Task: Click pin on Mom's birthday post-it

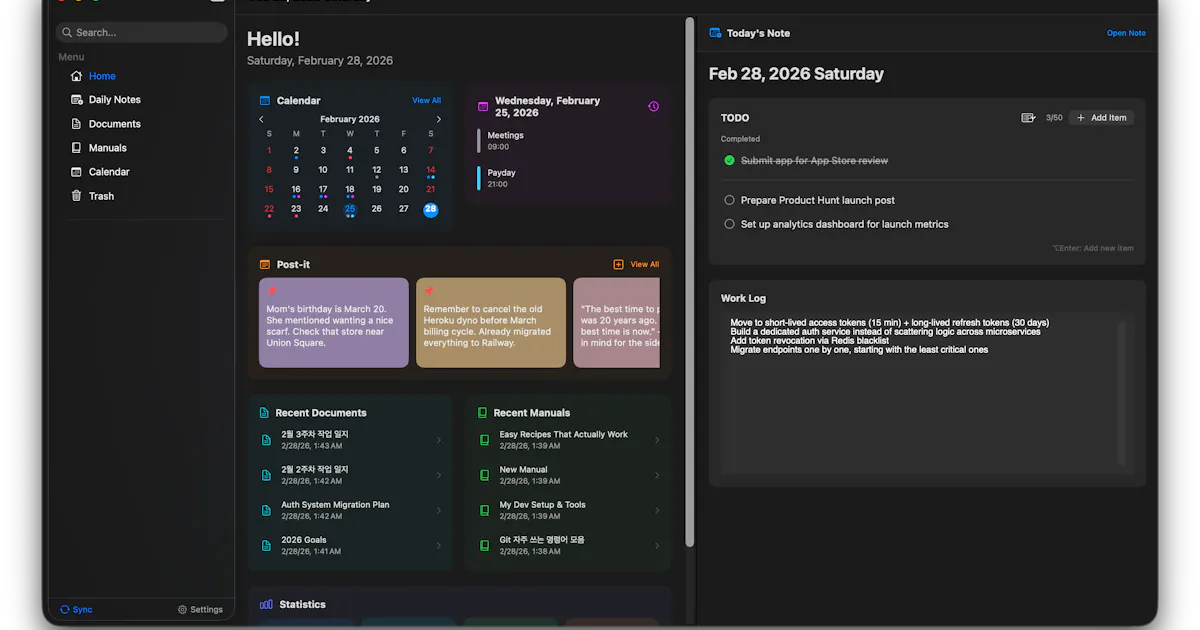Action: coord(271,292)
